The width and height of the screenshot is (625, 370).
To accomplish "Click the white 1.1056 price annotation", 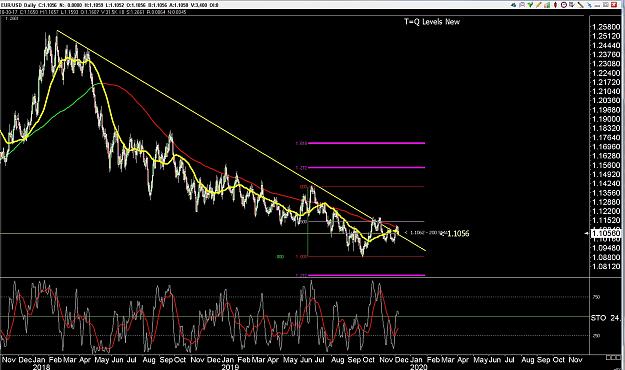I will tap(458, 233).
